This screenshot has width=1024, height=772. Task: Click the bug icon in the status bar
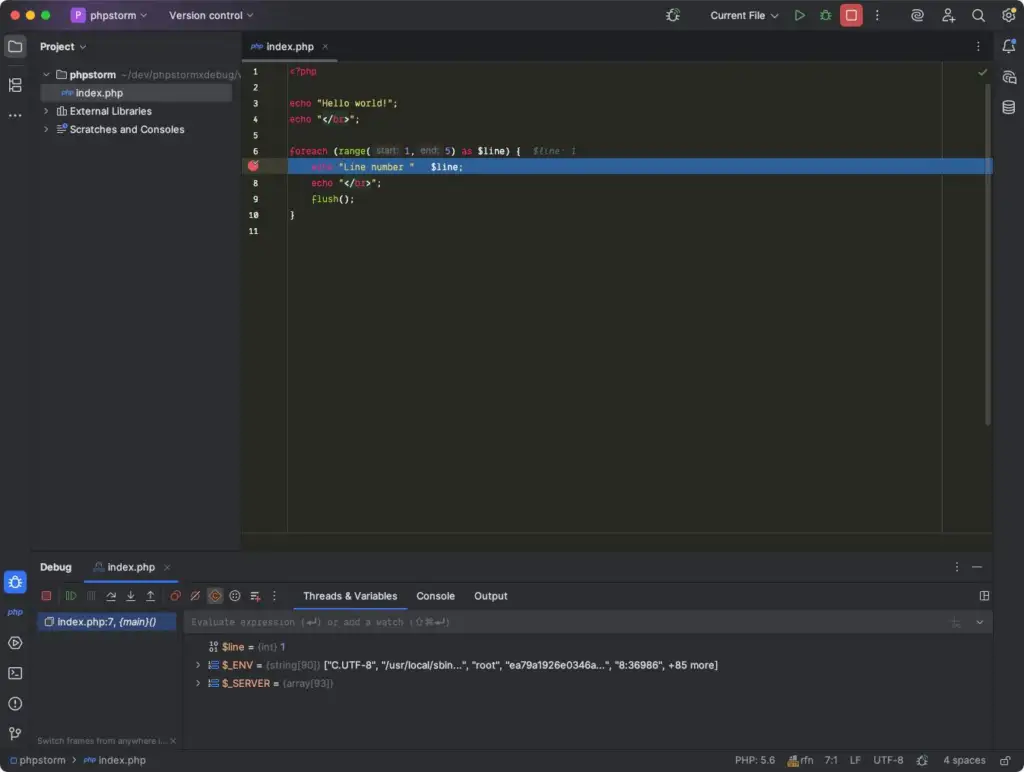tap(921, 760)
